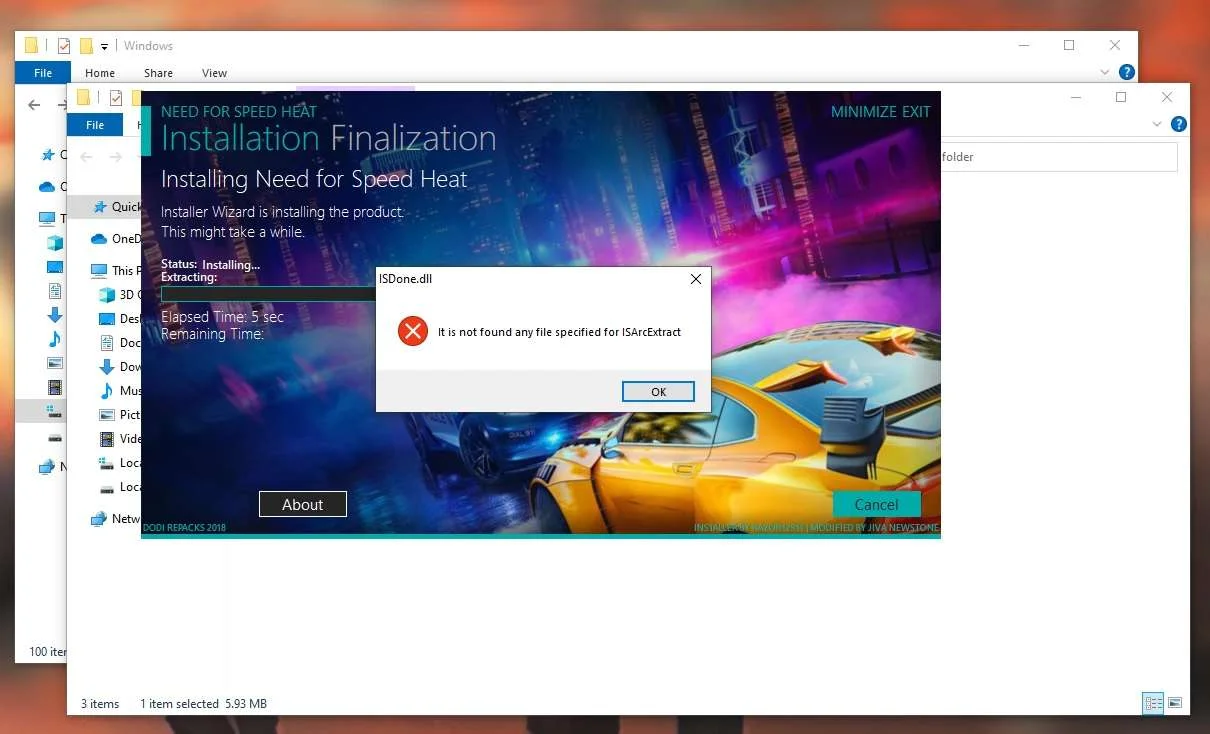This screenshot has height=734, width=1210.
Task: Click EXIT in the installer header
Action: coord(916,112)
